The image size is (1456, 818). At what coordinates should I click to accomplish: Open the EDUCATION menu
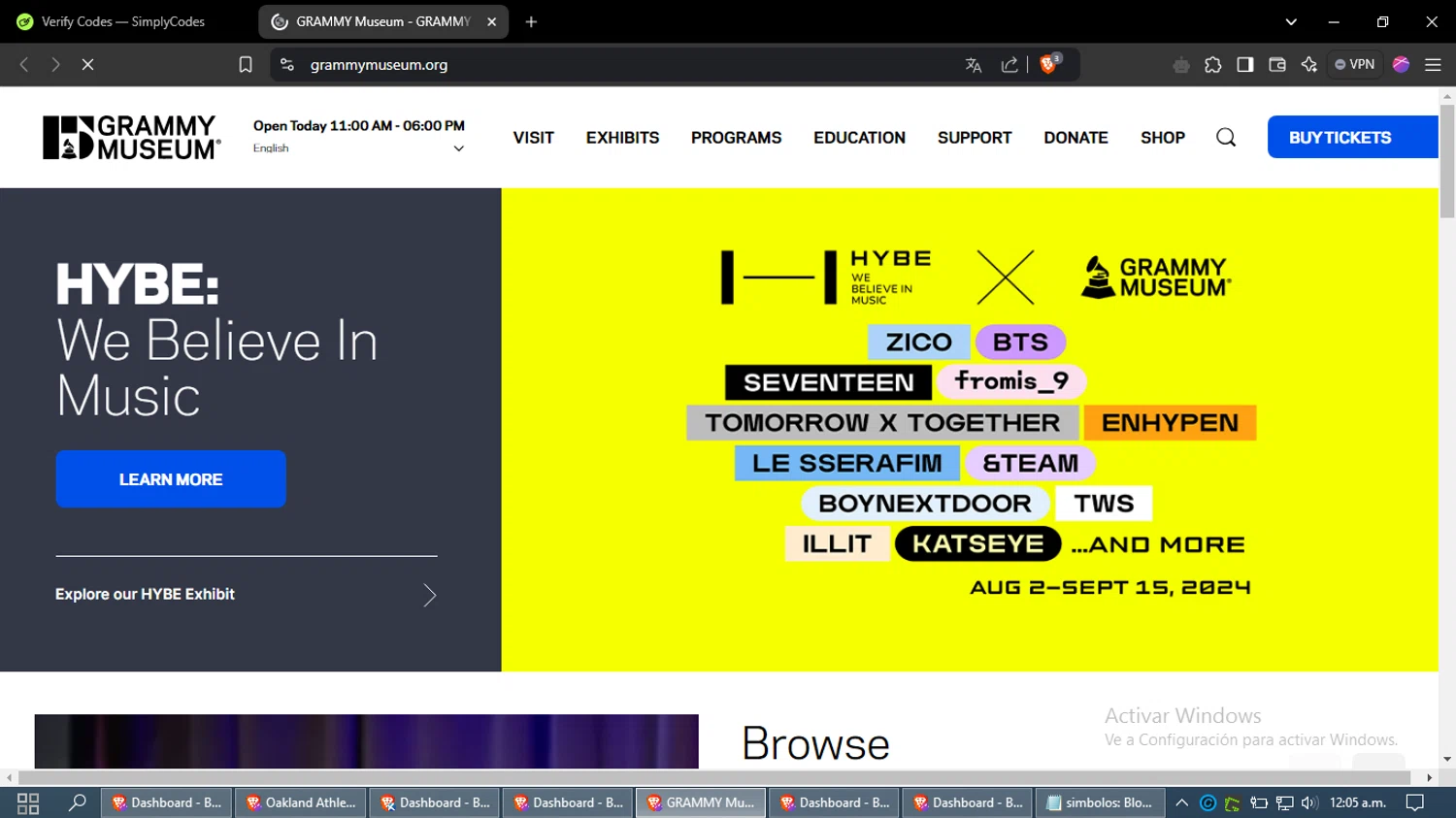pos(859,138)
